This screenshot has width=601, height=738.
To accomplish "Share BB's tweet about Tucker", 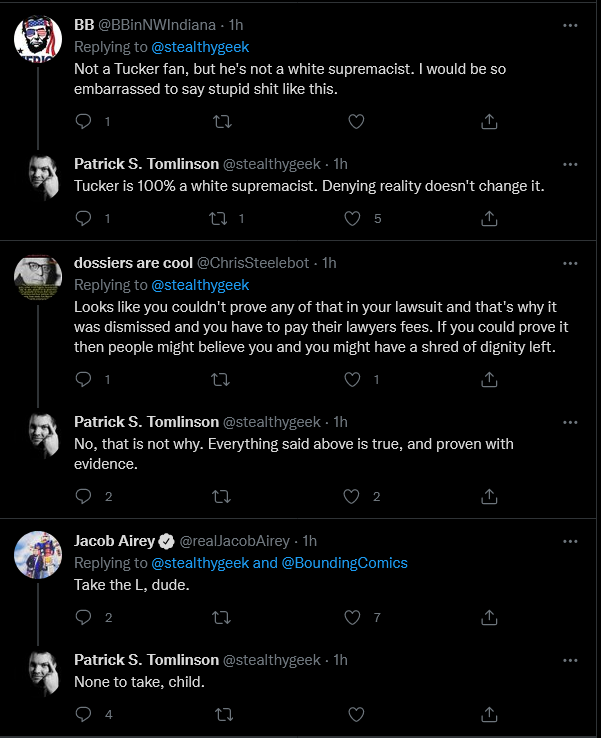I will [489, 121].
